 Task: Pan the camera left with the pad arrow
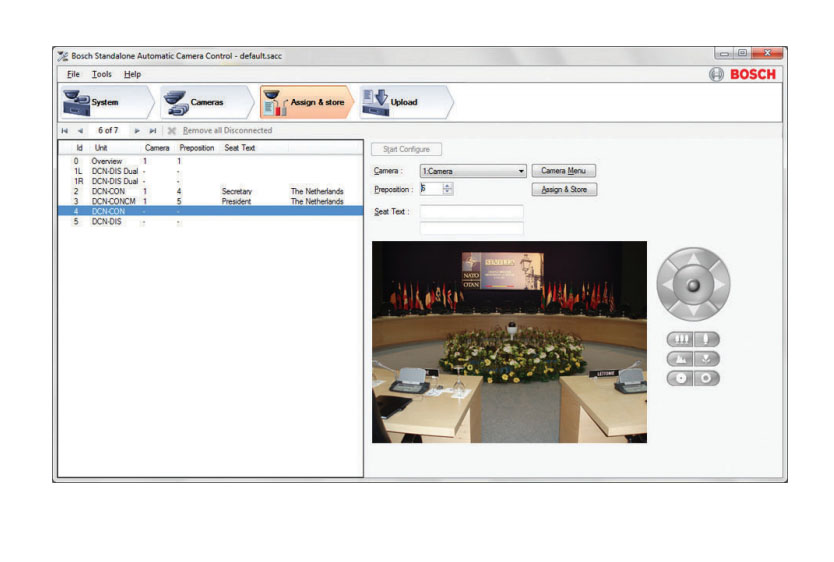click(x=668, y=284)
